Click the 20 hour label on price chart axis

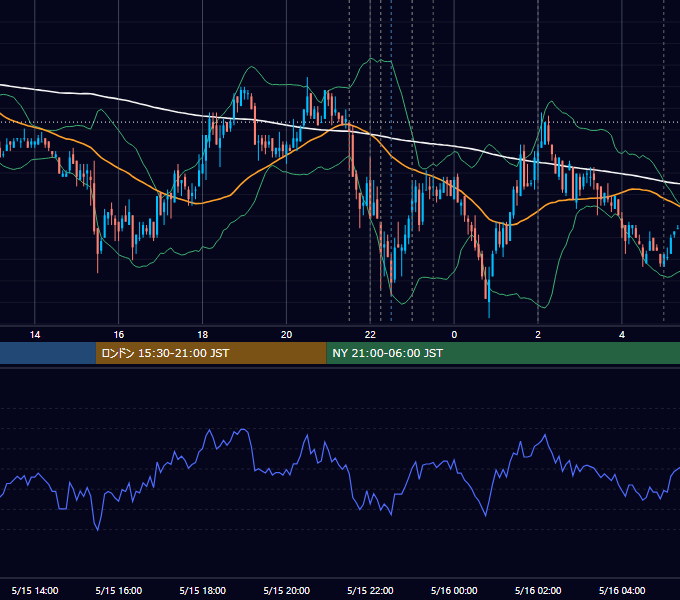[286, 335]
